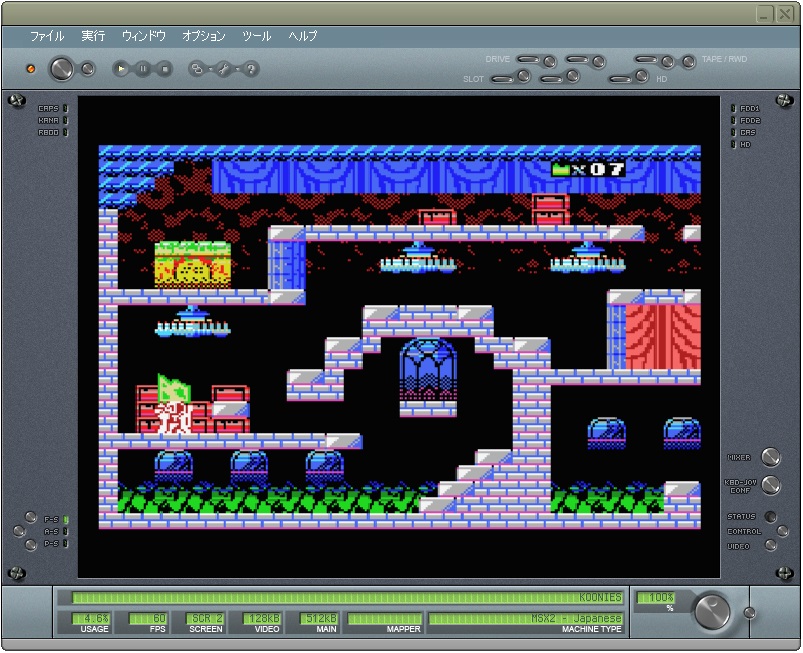
Task: Click the large reset knob in toolbar
Action: tap(61, 69)
